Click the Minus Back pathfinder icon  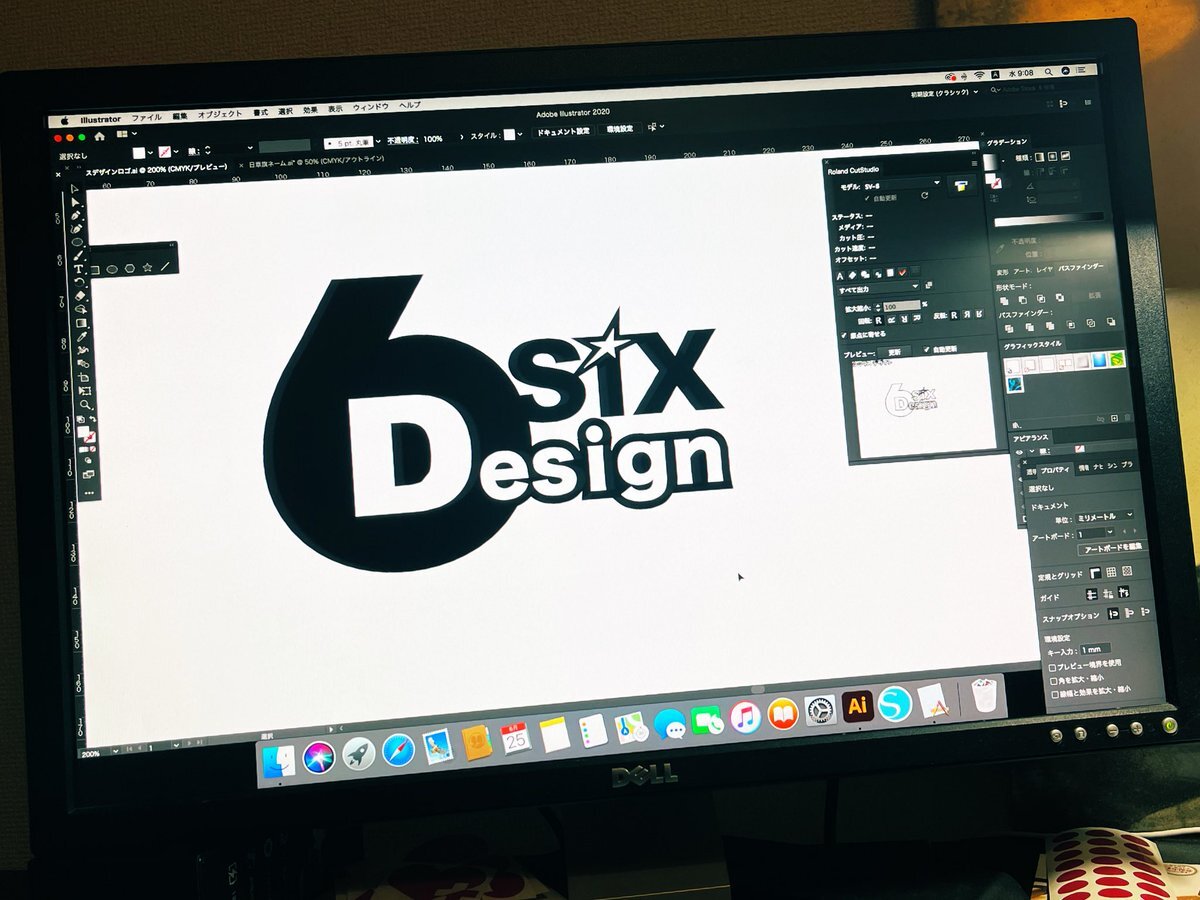pyautogui.click(x=1110, y=321)
